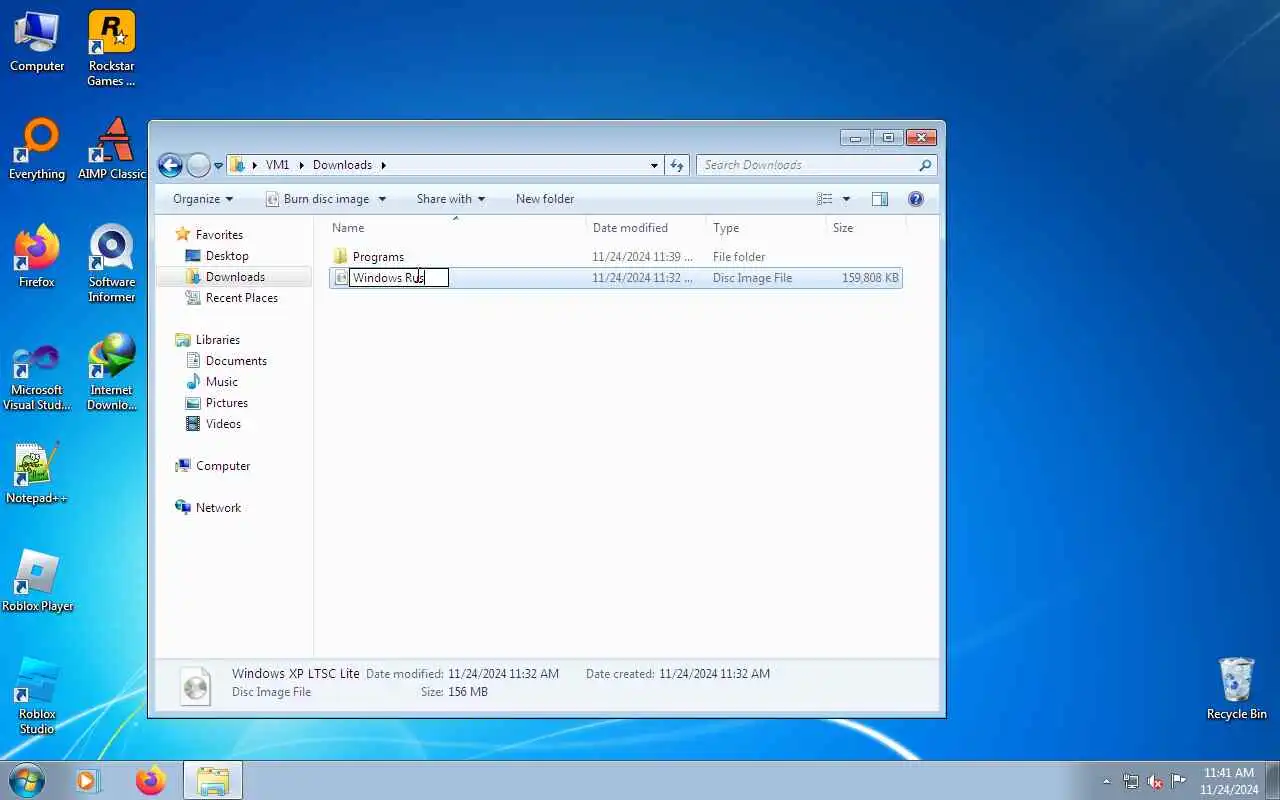Sort by the Size column header
Screen dimensions: 1280x800
[x=866, y=228]
